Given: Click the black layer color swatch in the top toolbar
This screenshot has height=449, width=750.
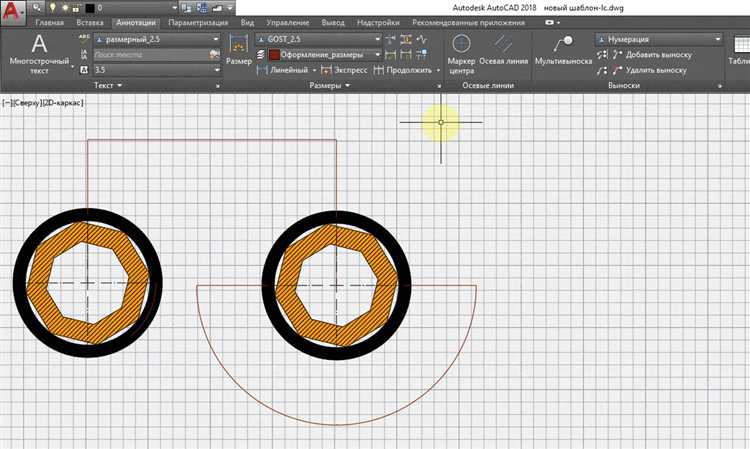Looking at the screenshot, I should click(x=89, y=8).
